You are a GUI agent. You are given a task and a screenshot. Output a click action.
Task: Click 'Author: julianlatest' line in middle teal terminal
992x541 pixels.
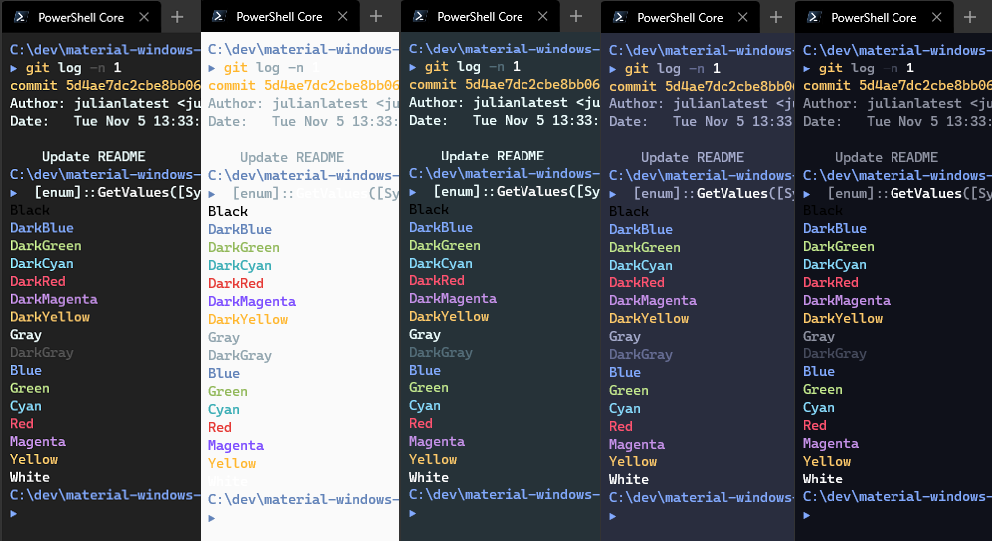click(504, 102)
